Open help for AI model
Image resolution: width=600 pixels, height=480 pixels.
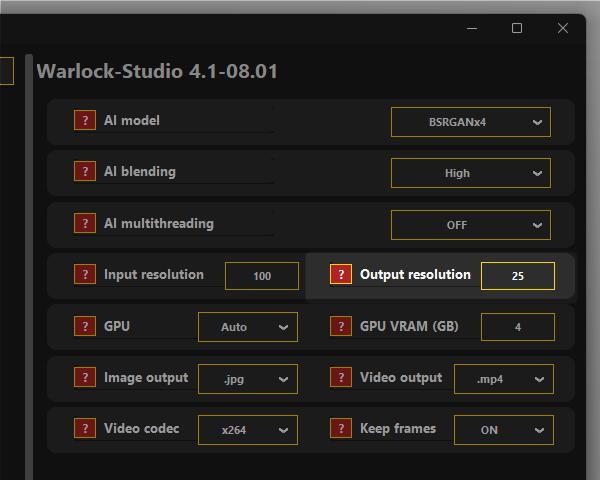click(85, 120)
